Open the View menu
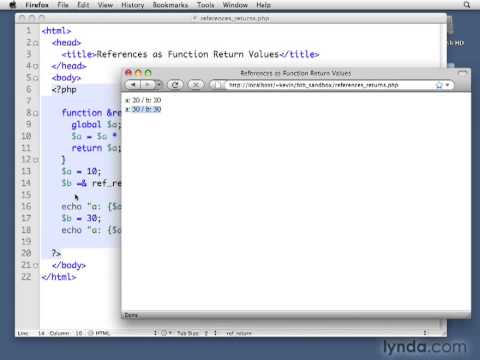 (x=105, y=5)
